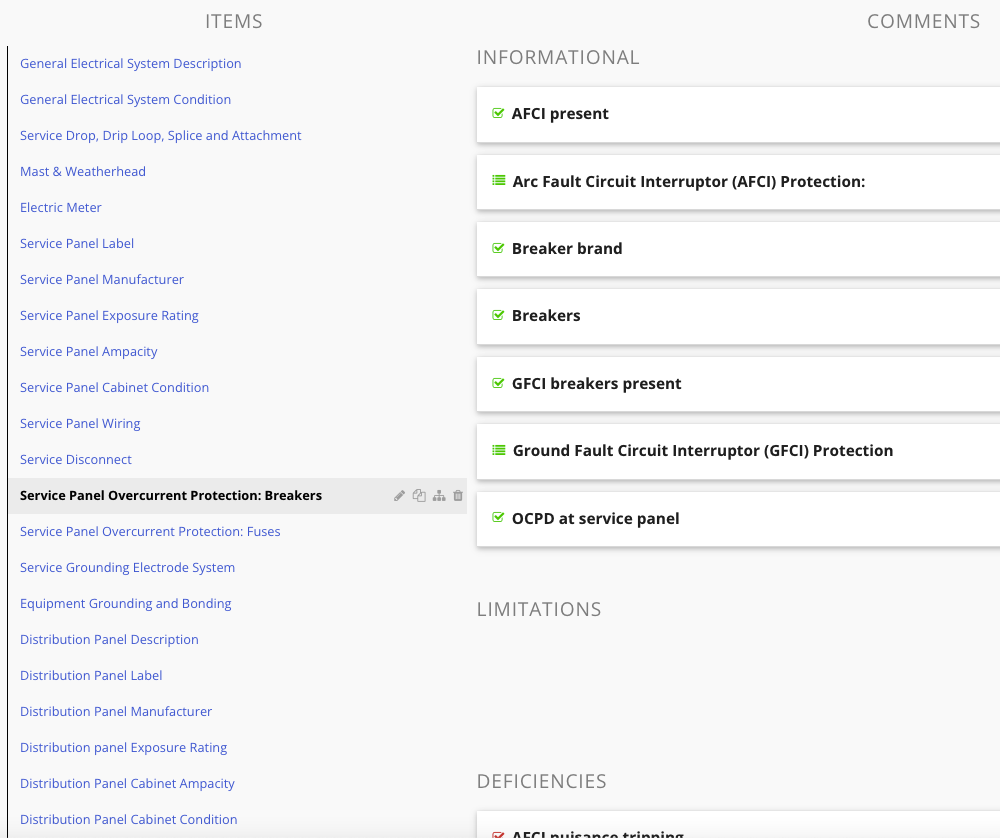The height and width of the screenshot is (838, 1000).
Task: Click the trash delete icon on the selected item
Action: (x=458, y=496)
